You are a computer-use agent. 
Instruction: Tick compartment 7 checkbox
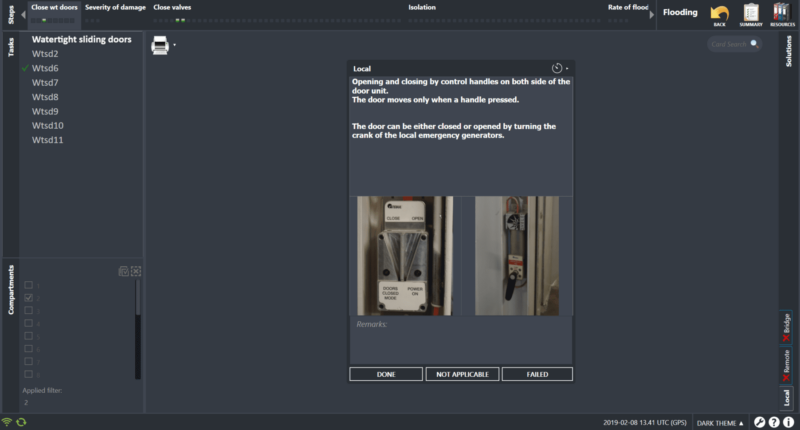click(29, 361)
